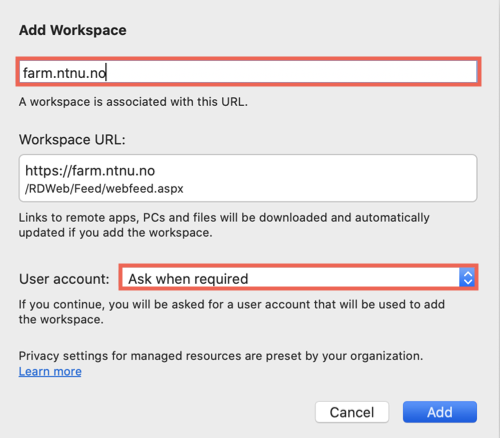
Task: Click the Add button
Action: point(440,412)
